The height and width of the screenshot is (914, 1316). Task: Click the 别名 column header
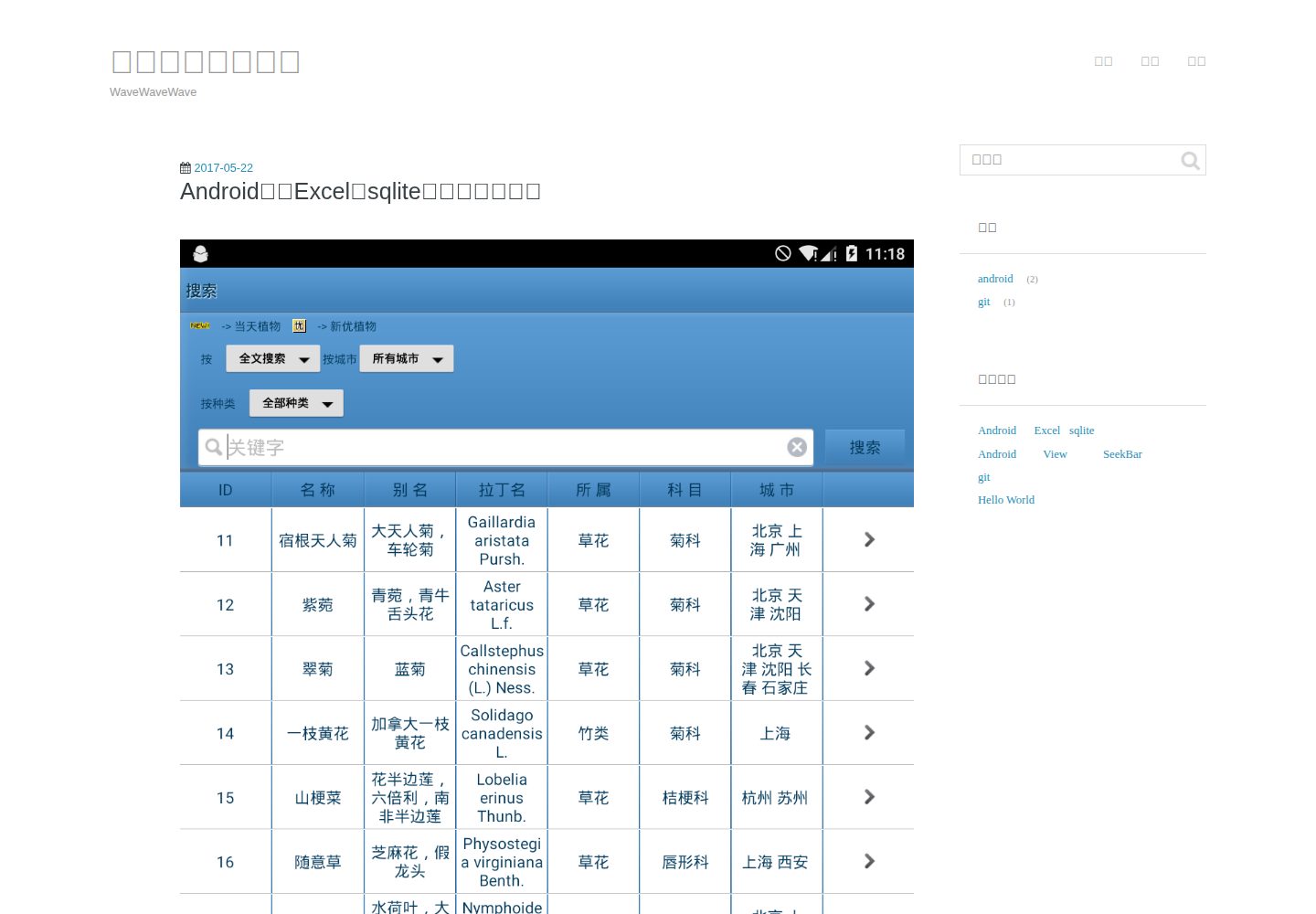pos(410,490)
